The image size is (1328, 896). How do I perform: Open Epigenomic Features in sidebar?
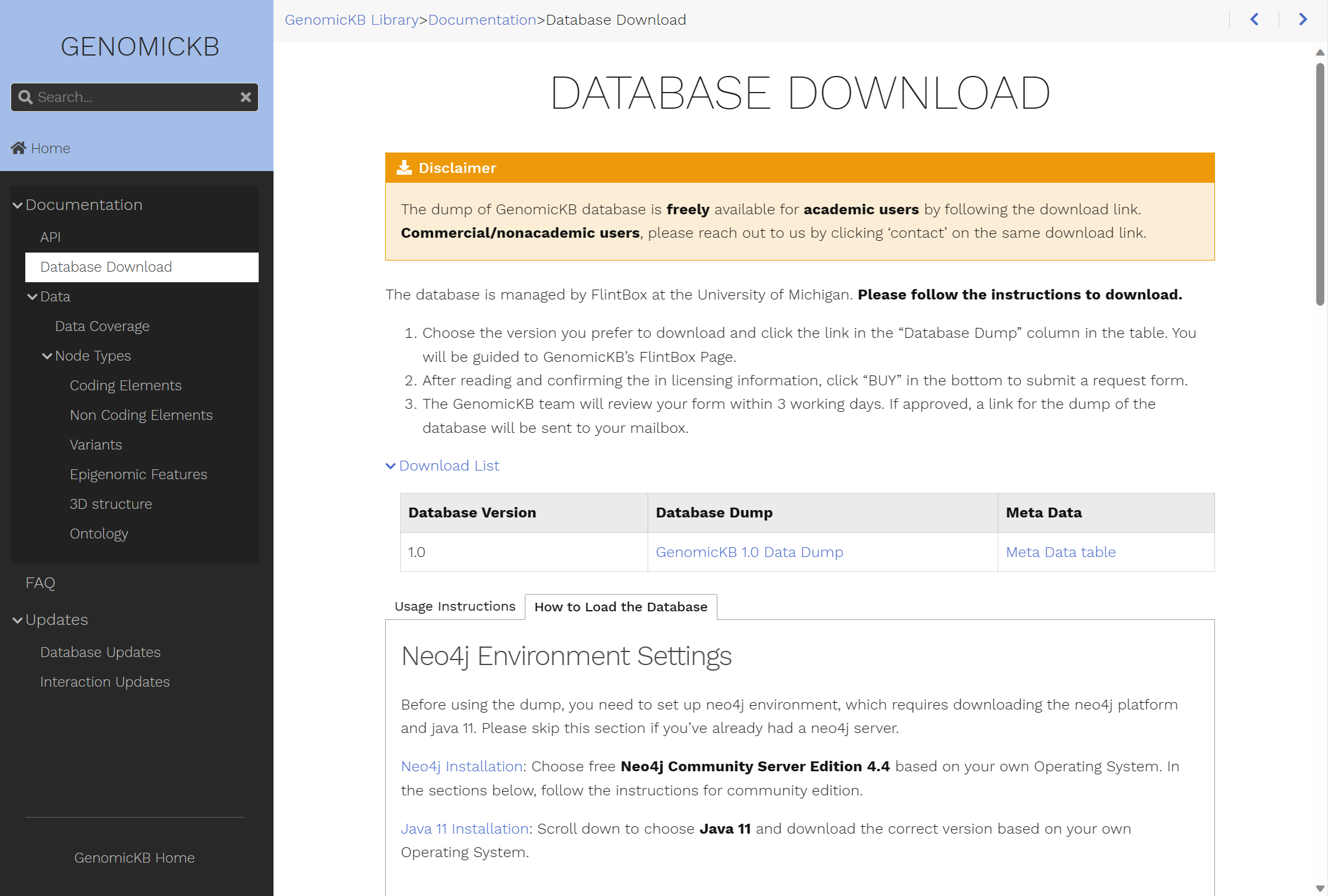tap(138, 474)
